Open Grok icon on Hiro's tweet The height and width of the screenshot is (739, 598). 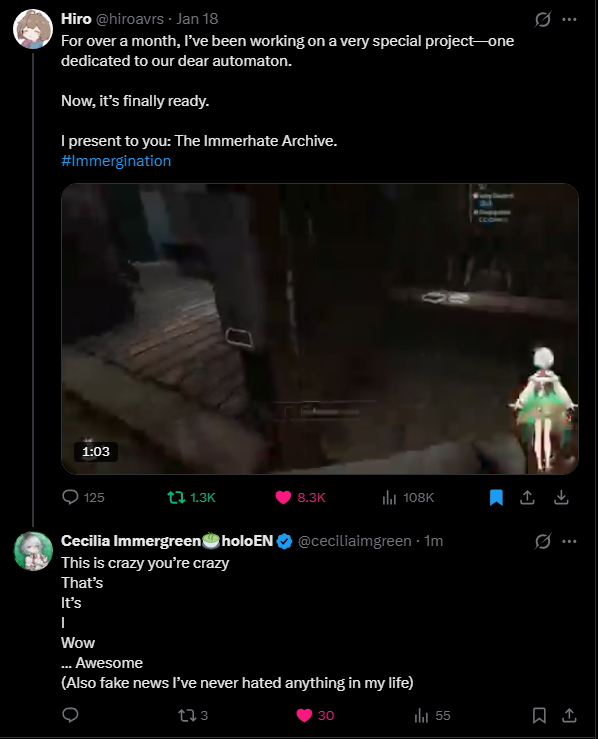(542, 19)
